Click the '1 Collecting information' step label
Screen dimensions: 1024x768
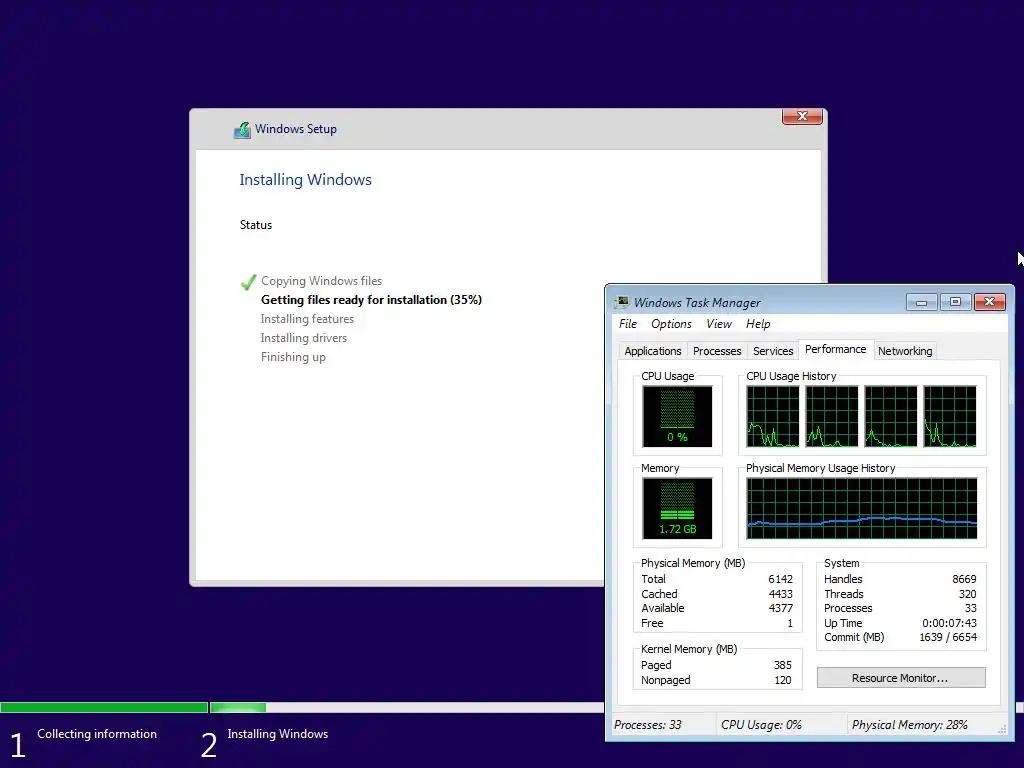tap(84, 741)
